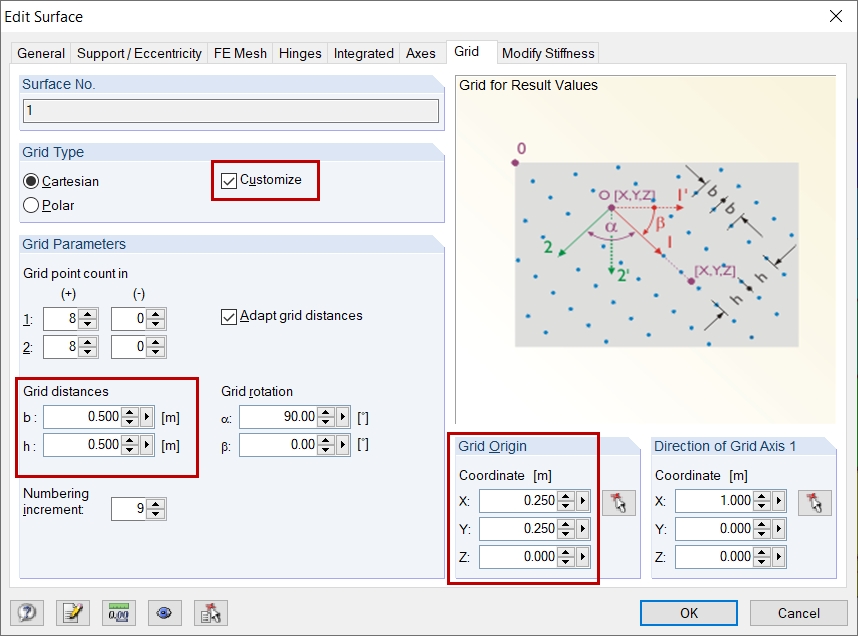
Task: Expand Grid Origin Y options arrow
Action: coord(583,529)
